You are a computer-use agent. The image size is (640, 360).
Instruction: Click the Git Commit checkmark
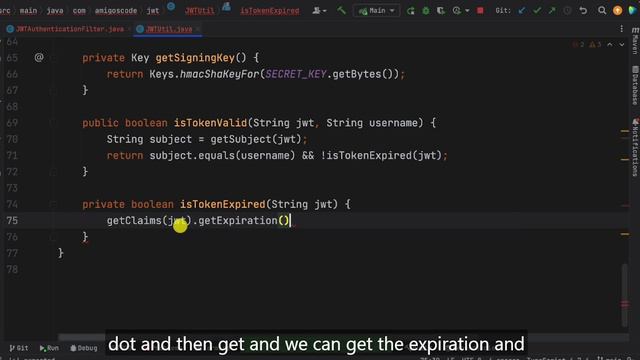537,11
